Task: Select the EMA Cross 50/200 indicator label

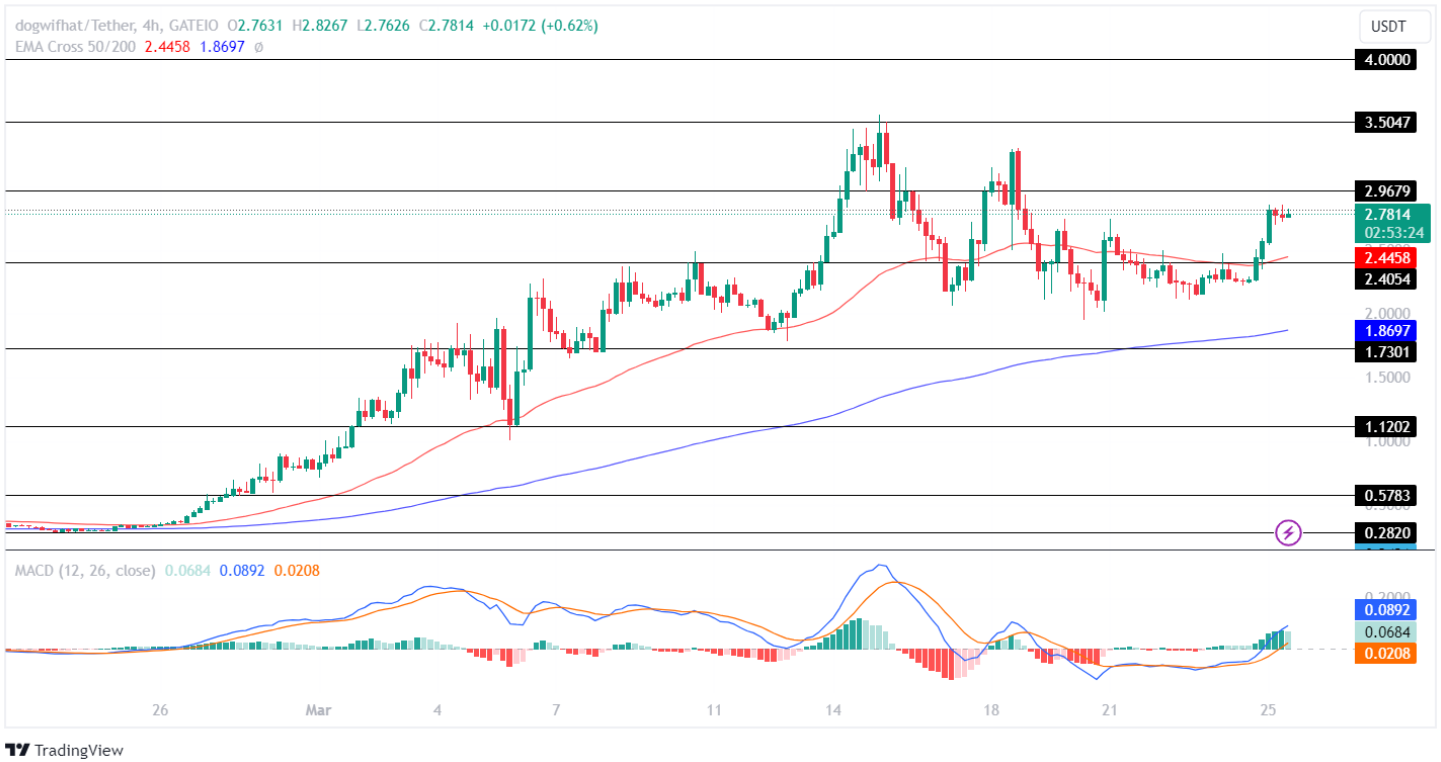Action: click(75, 46)
